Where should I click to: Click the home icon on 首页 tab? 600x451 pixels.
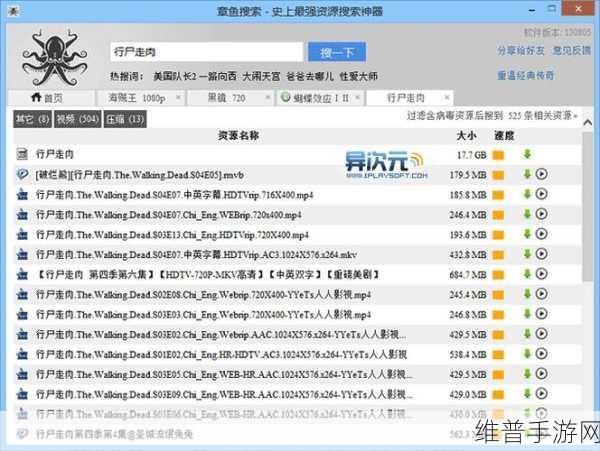pyautogui.click(x=36, y=97)
